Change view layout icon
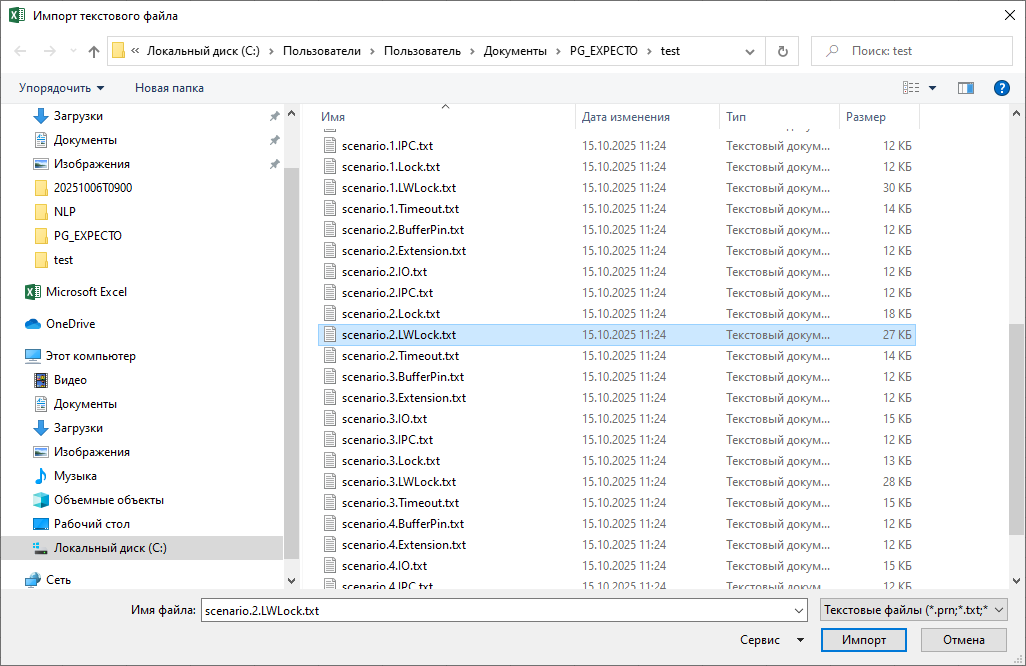The height and width of the screenshot is (666, 1026). point(911,88)
